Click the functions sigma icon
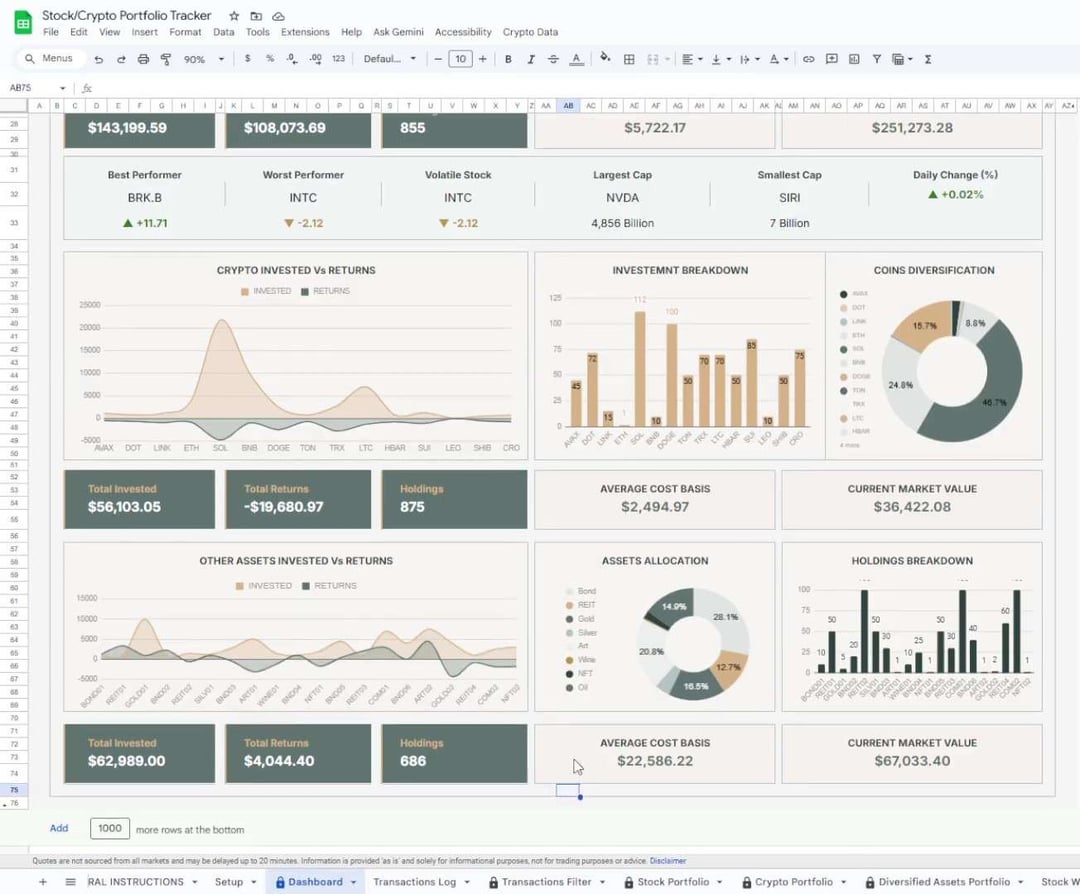1080x894 pixels. 928,59
